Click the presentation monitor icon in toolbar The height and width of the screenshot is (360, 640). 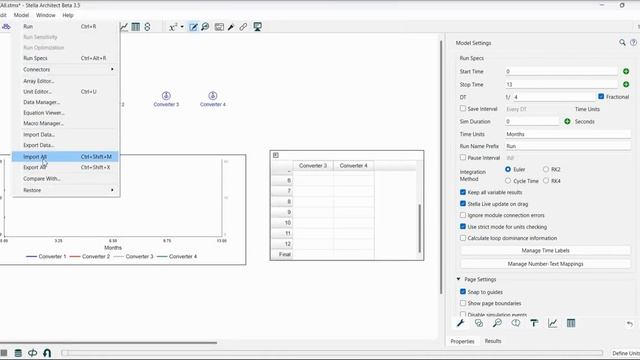coord(258,27)
